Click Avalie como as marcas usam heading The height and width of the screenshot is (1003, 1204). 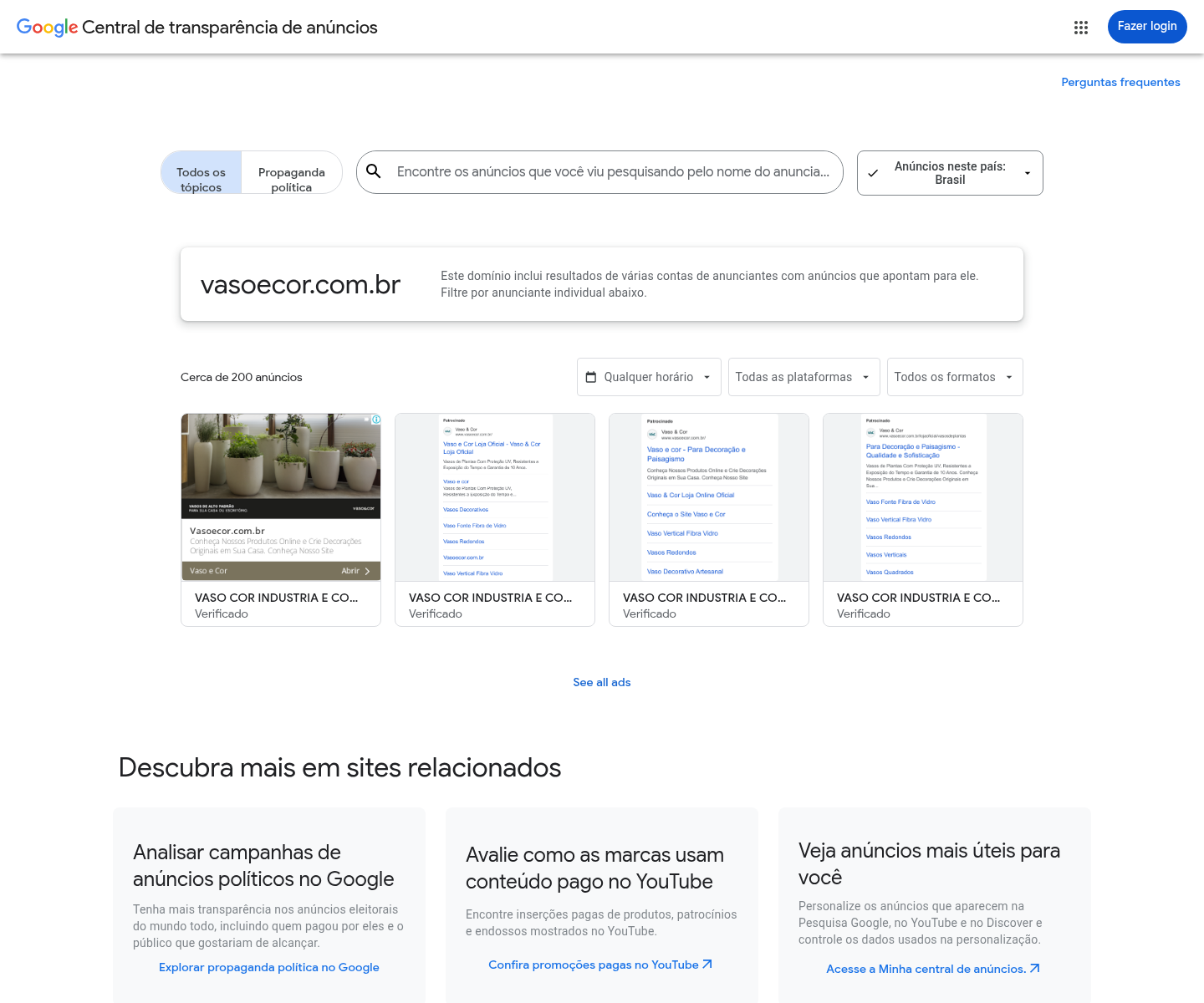click(x=594, y=868)
